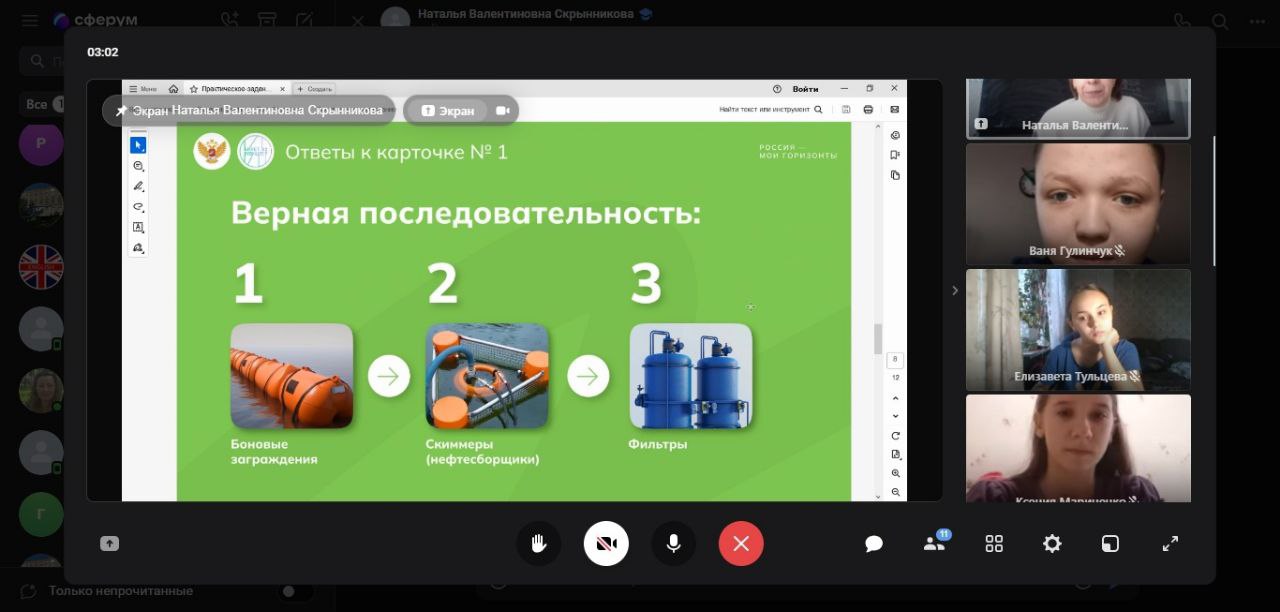
Task: Select Ксения video tile at bottom
Action: coord(1078,448)
